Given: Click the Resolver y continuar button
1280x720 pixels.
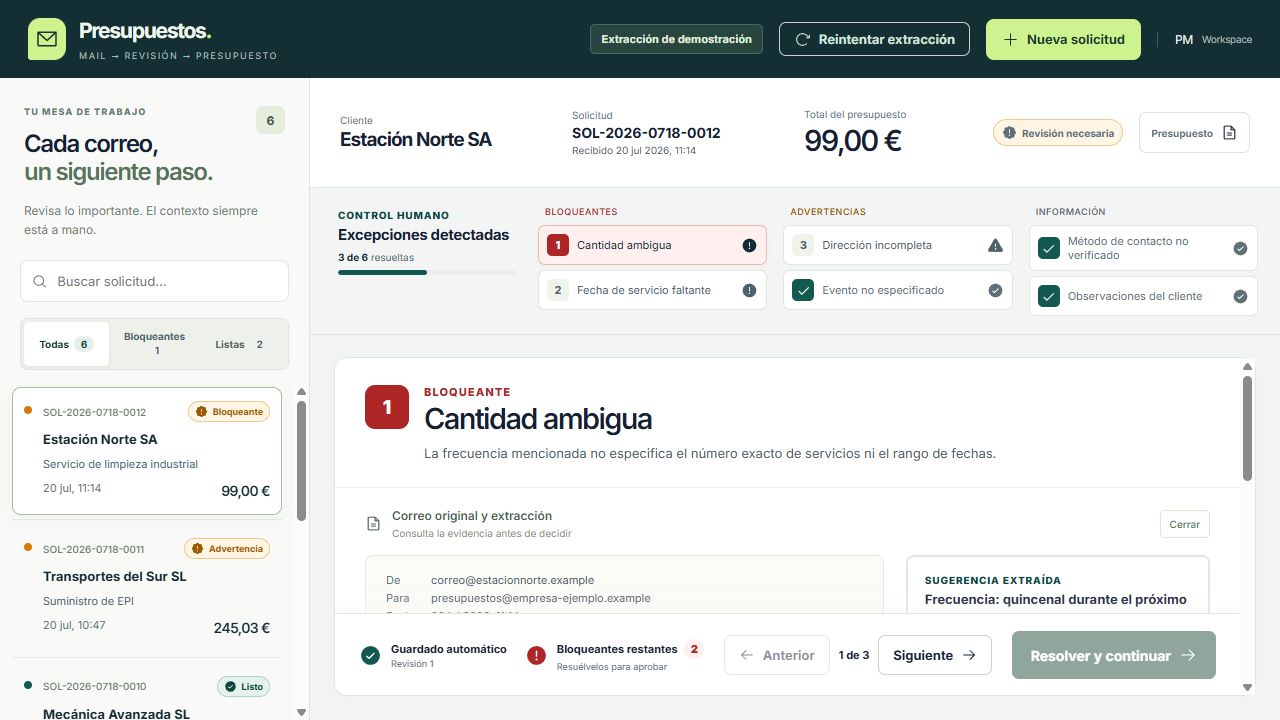Looking at the screenshot, I should 1114,656.
